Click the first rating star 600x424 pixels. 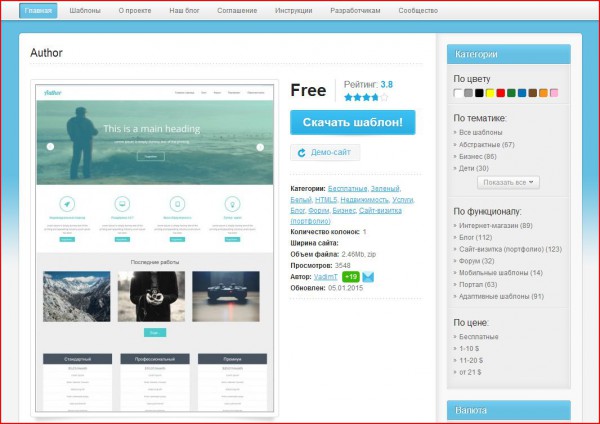348,98
